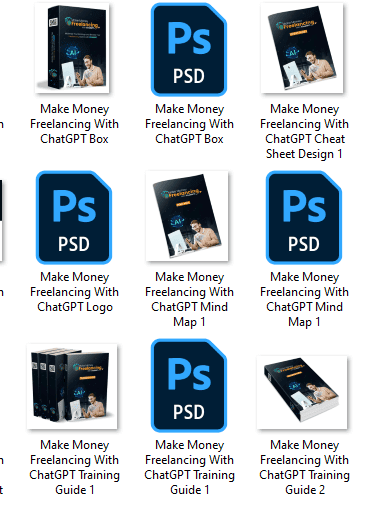Click the cut-off filename at the top row's left edge
Viewport: 374px width, 510px height.
tap(2, 124)
